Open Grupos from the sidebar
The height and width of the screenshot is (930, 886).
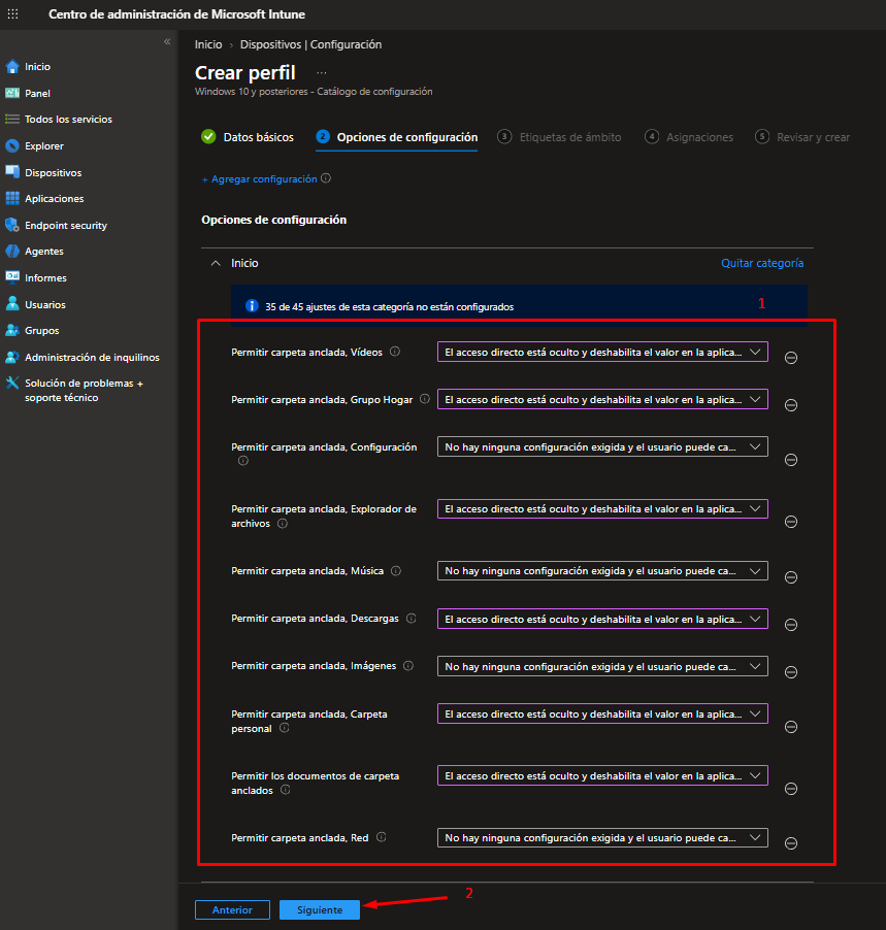pos(42,331)
